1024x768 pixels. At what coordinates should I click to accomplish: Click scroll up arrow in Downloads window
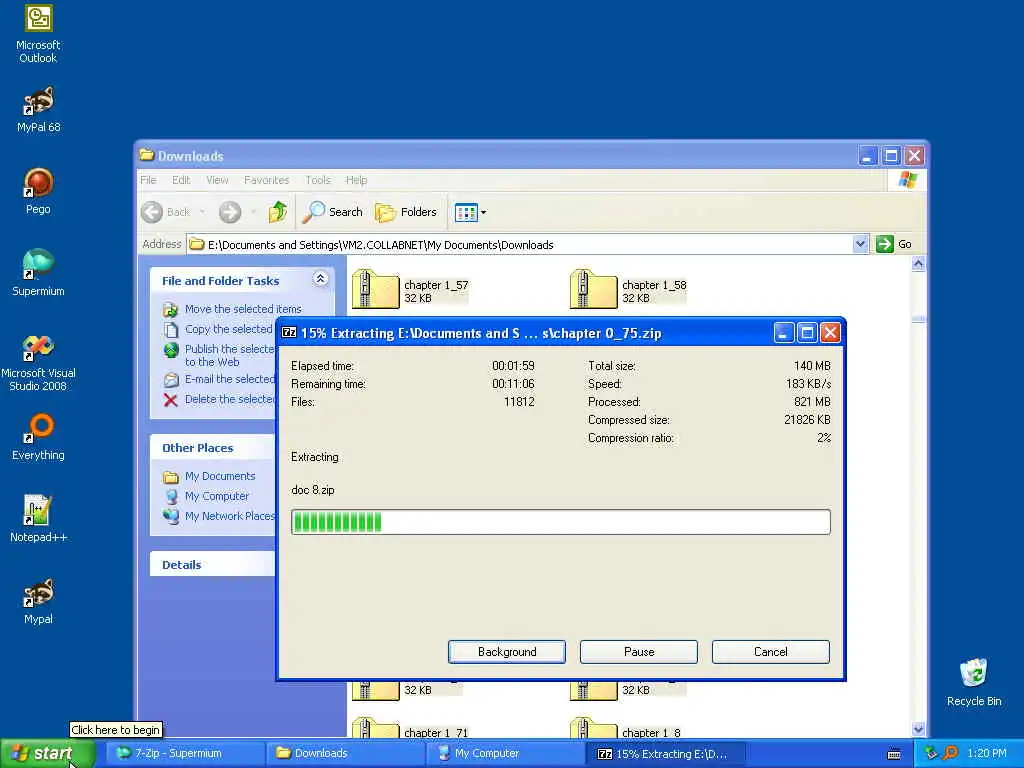(x=918, y=264)
